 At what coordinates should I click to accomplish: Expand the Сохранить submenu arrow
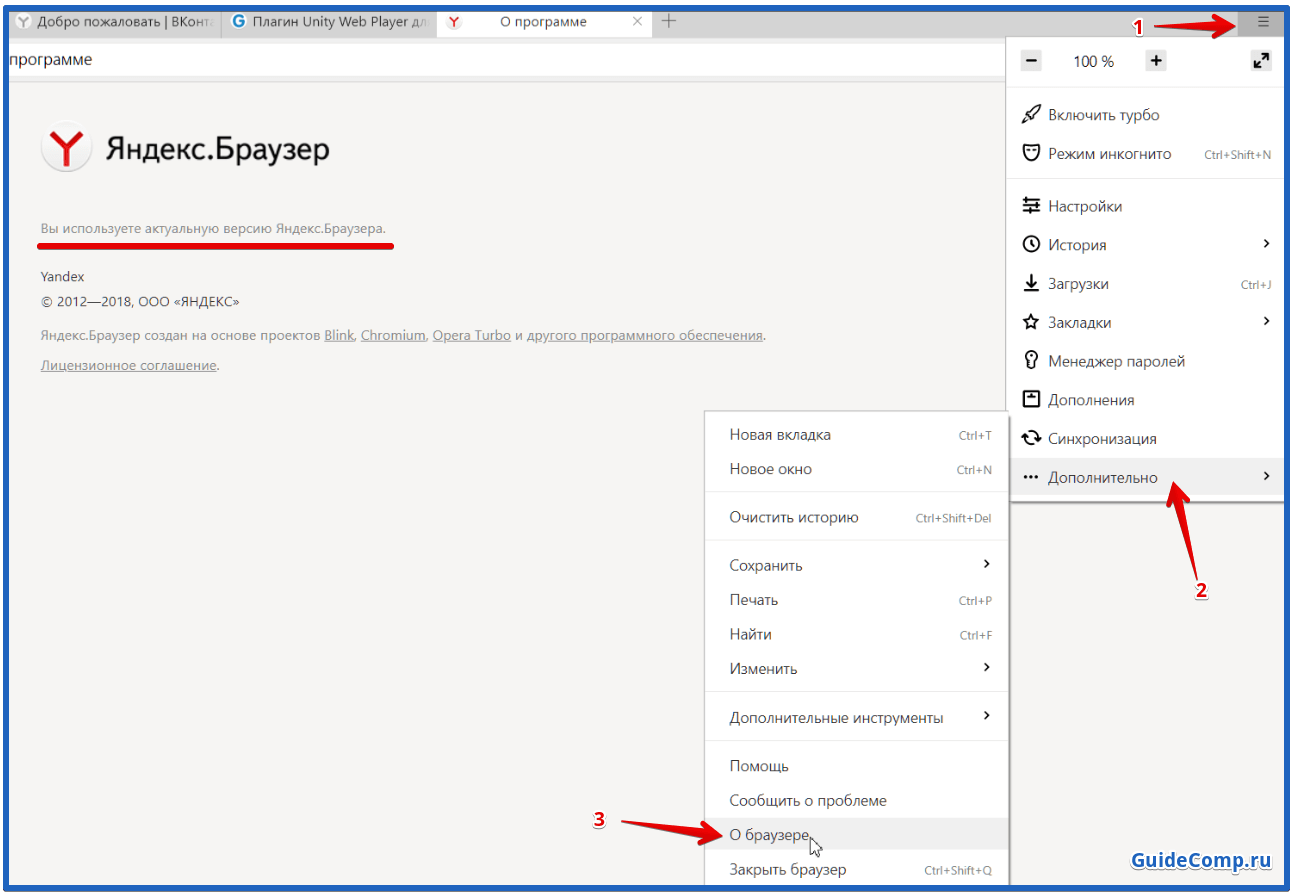click(986, 564)
